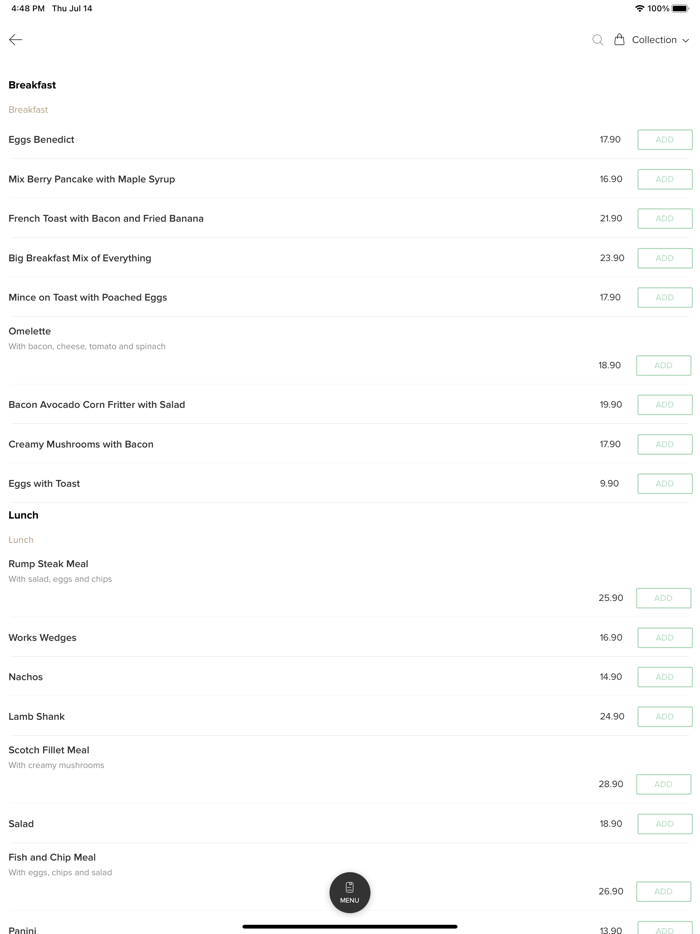Open the floating MENU button
Image resolution: width=700 pixels, height=934 pixels.
tap(350, 892)
